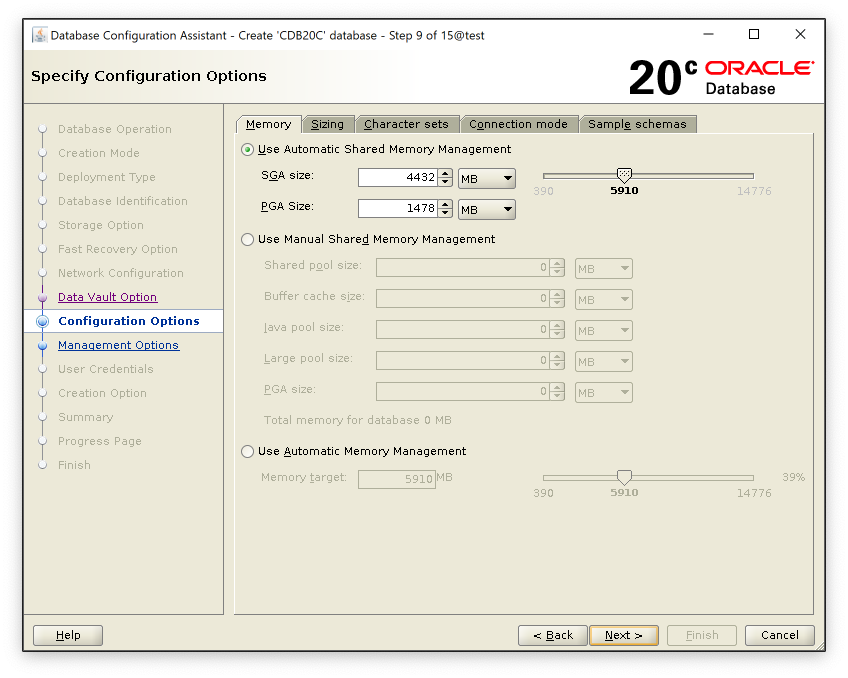Switch to the Character sets tab
This screenshot has height=678, width=848.
pos(406,124)
